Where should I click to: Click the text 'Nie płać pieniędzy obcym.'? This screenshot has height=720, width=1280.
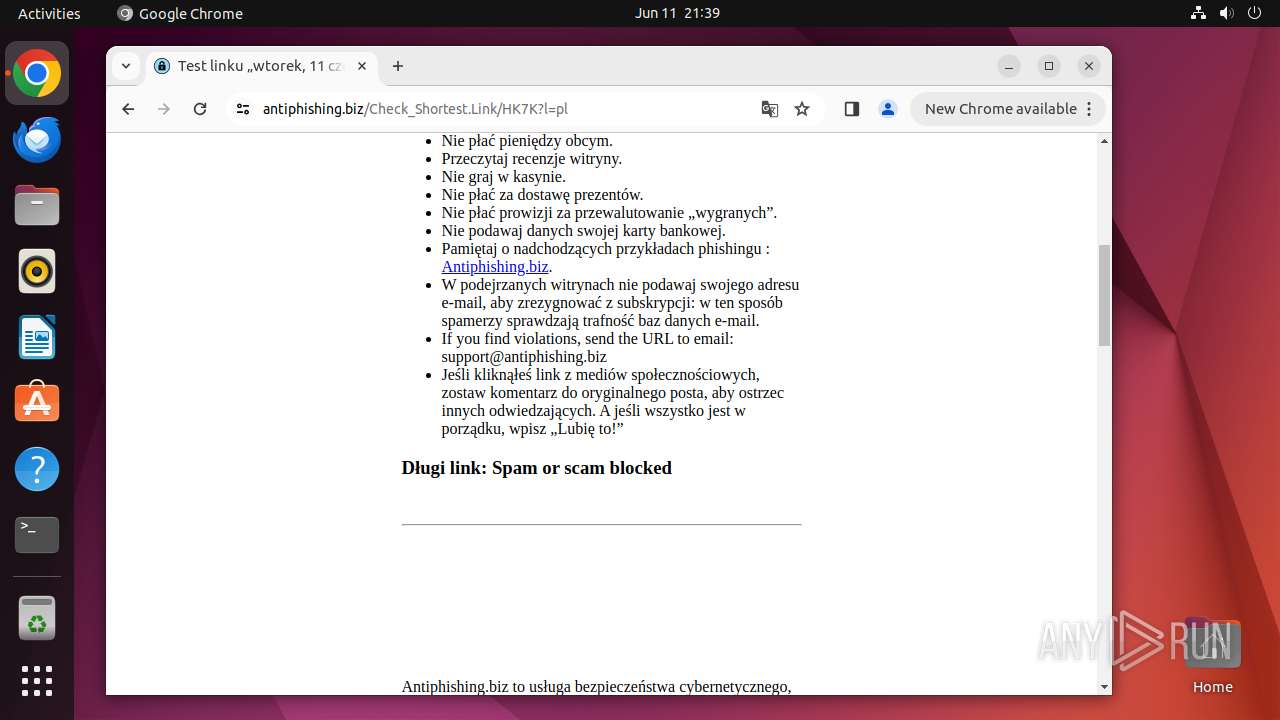click(527, 141)
